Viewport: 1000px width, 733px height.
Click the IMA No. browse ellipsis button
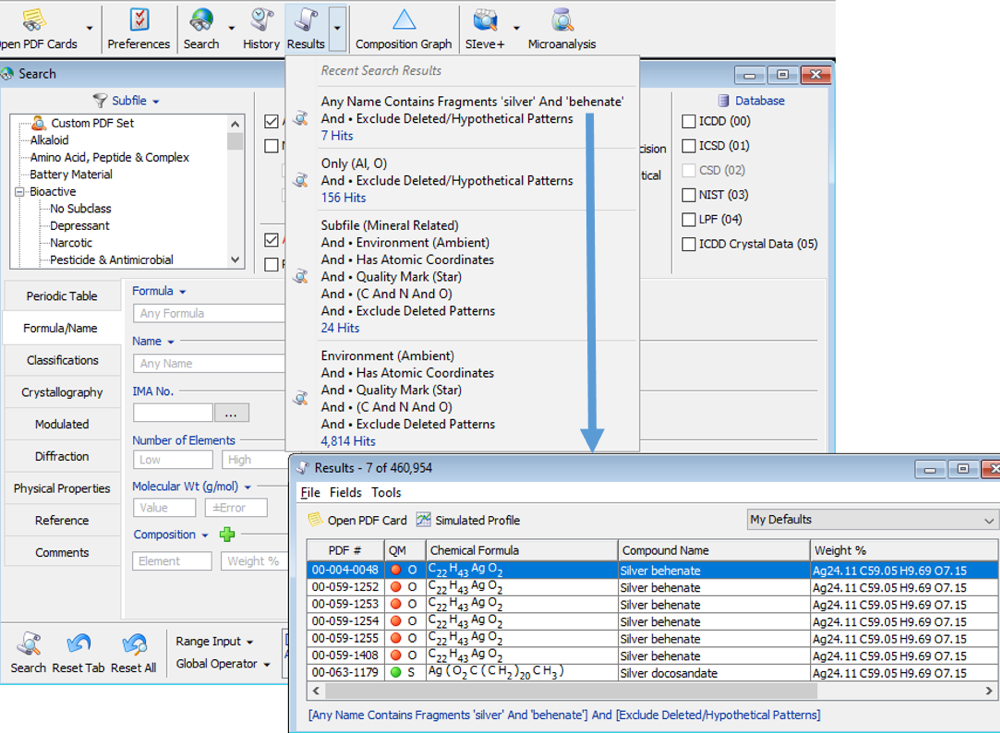coord(232,413)
